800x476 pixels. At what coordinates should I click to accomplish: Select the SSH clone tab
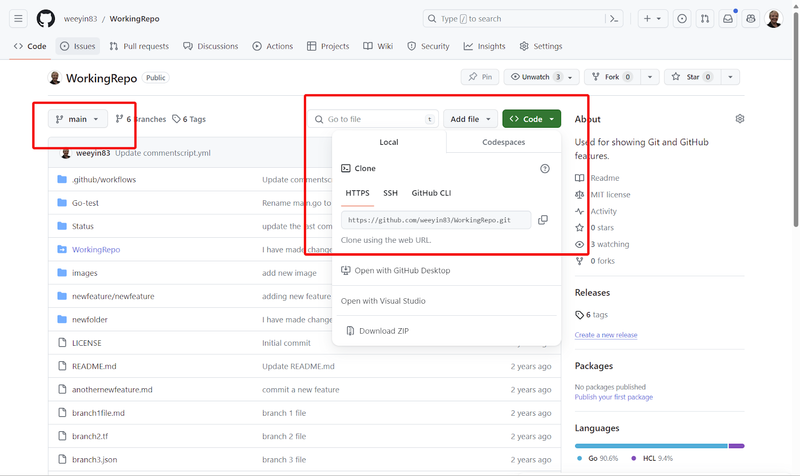pyautogui.click(x=390, y=193)
